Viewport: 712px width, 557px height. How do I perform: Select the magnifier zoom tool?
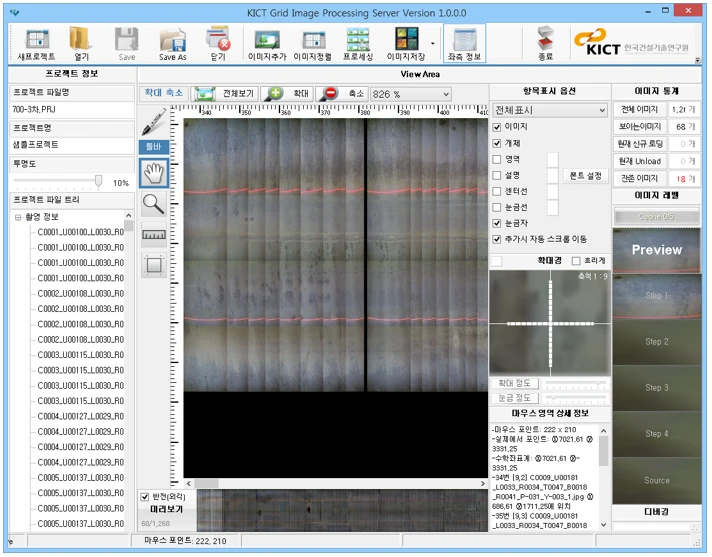(154, 204)
